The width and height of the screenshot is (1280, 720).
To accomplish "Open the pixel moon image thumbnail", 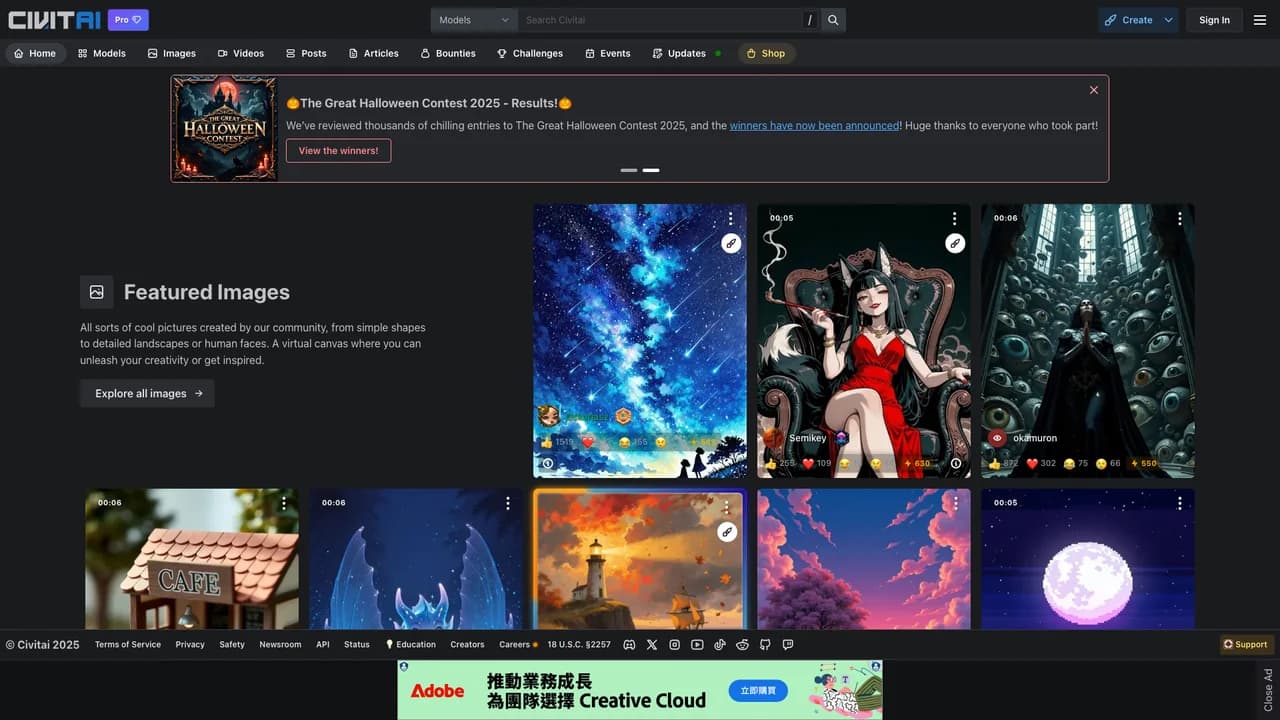I will point(1088,560).
